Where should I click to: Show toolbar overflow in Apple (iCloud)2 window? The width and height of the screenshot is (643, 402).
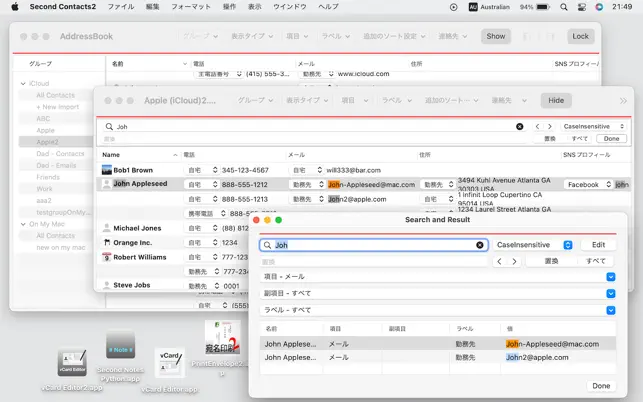623,100
